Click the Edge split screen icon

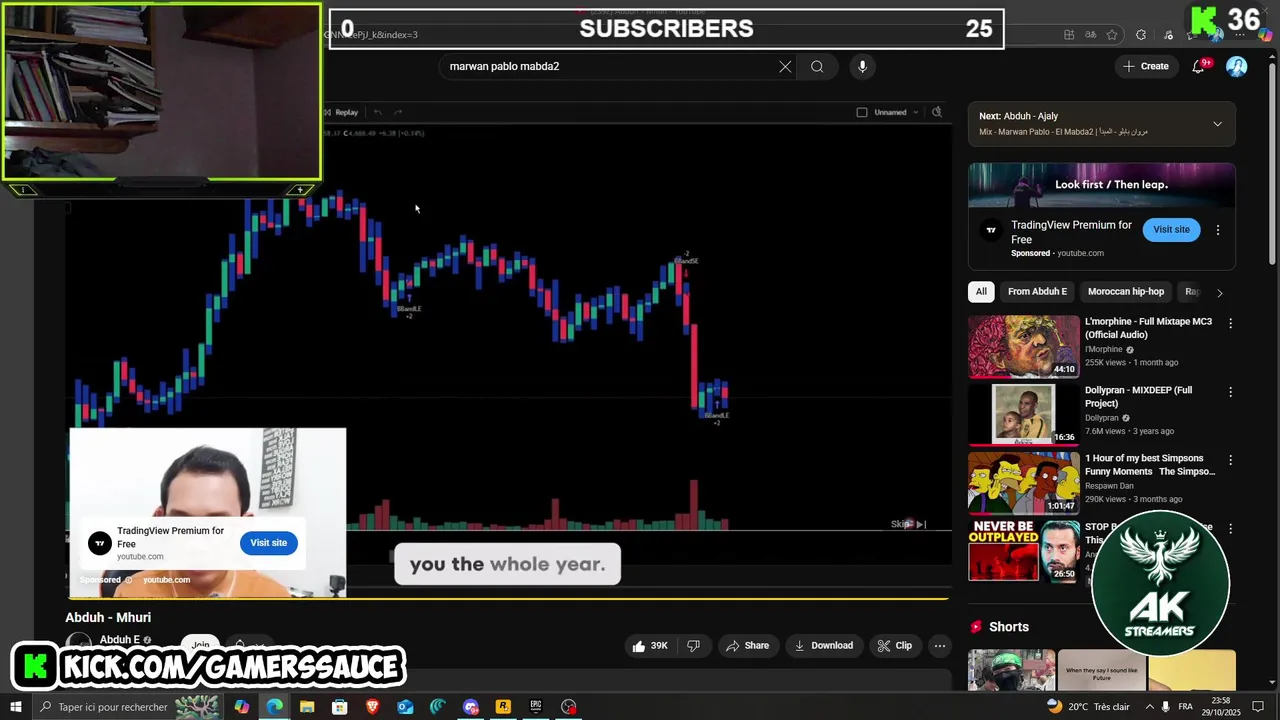click(1068, 35)
